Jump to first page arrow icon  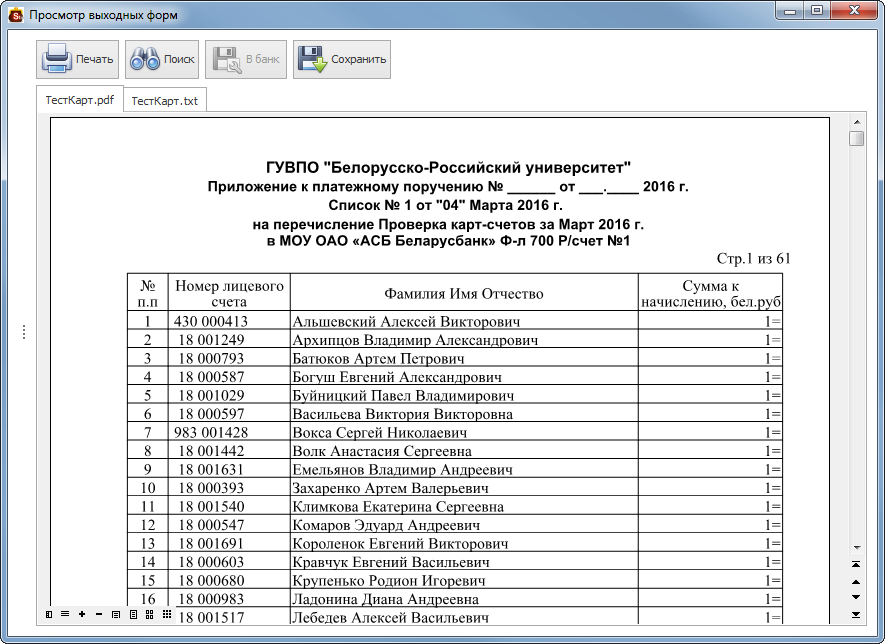click(x=856, y=564)
